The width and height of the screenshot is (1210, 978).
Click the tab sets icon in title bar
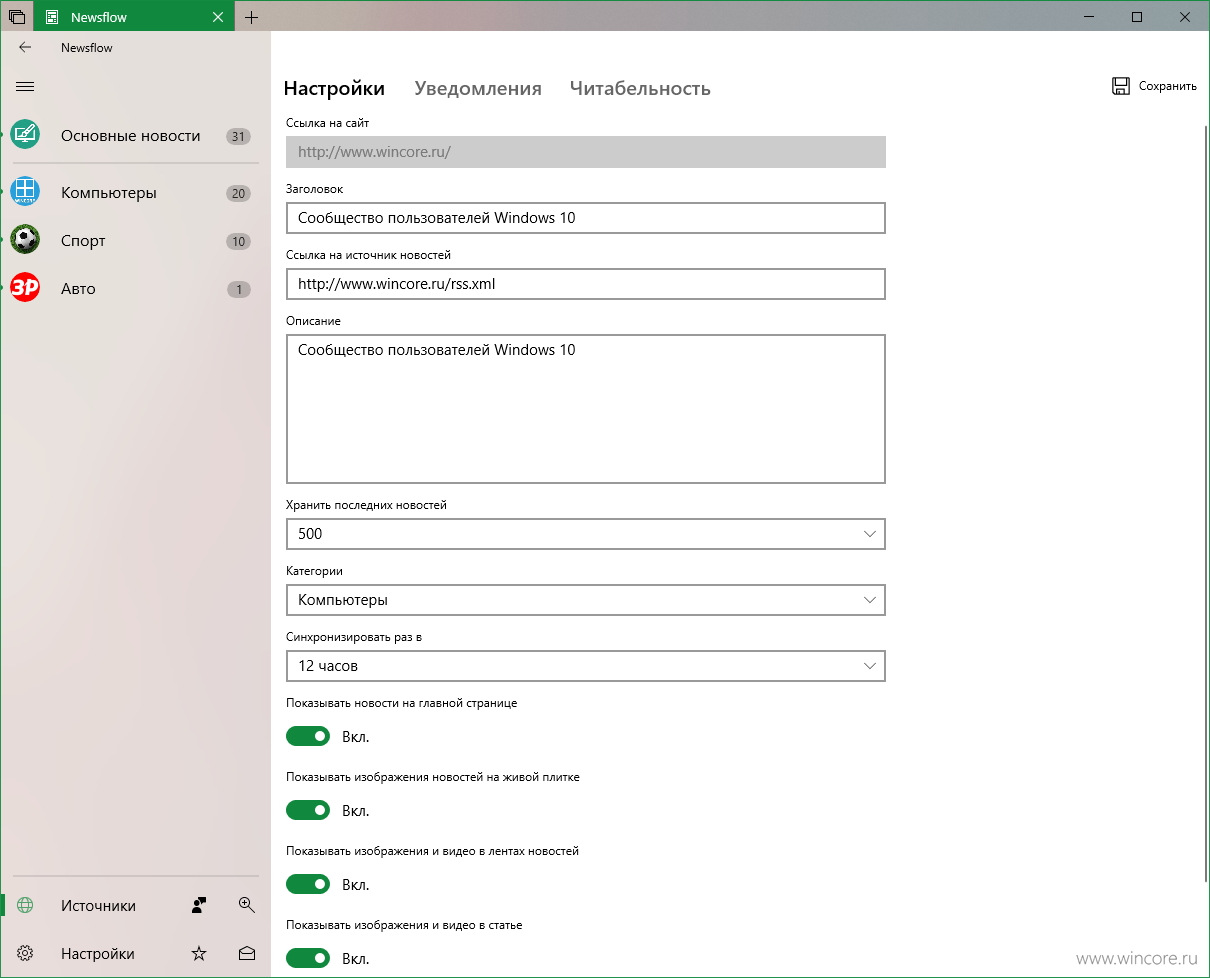pos(17,17)
